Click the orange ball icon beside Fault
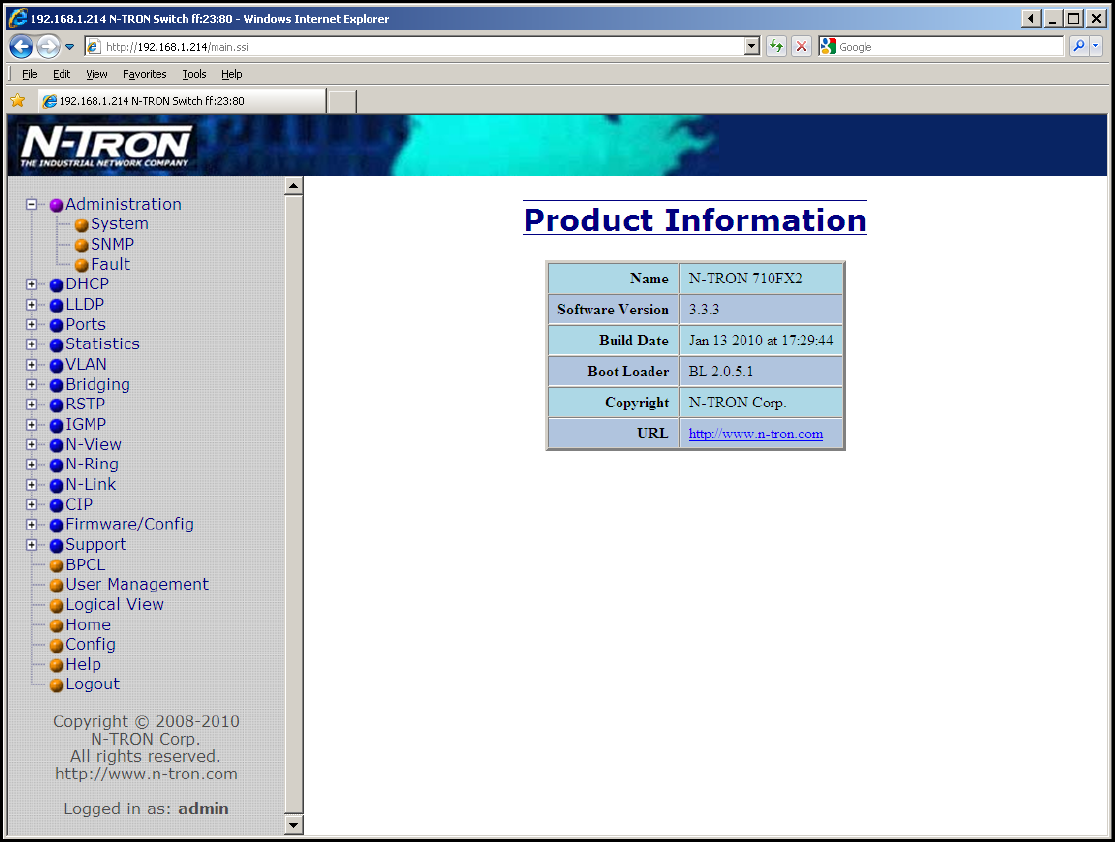The image size is (1115, 842). [x=82, y=265]
